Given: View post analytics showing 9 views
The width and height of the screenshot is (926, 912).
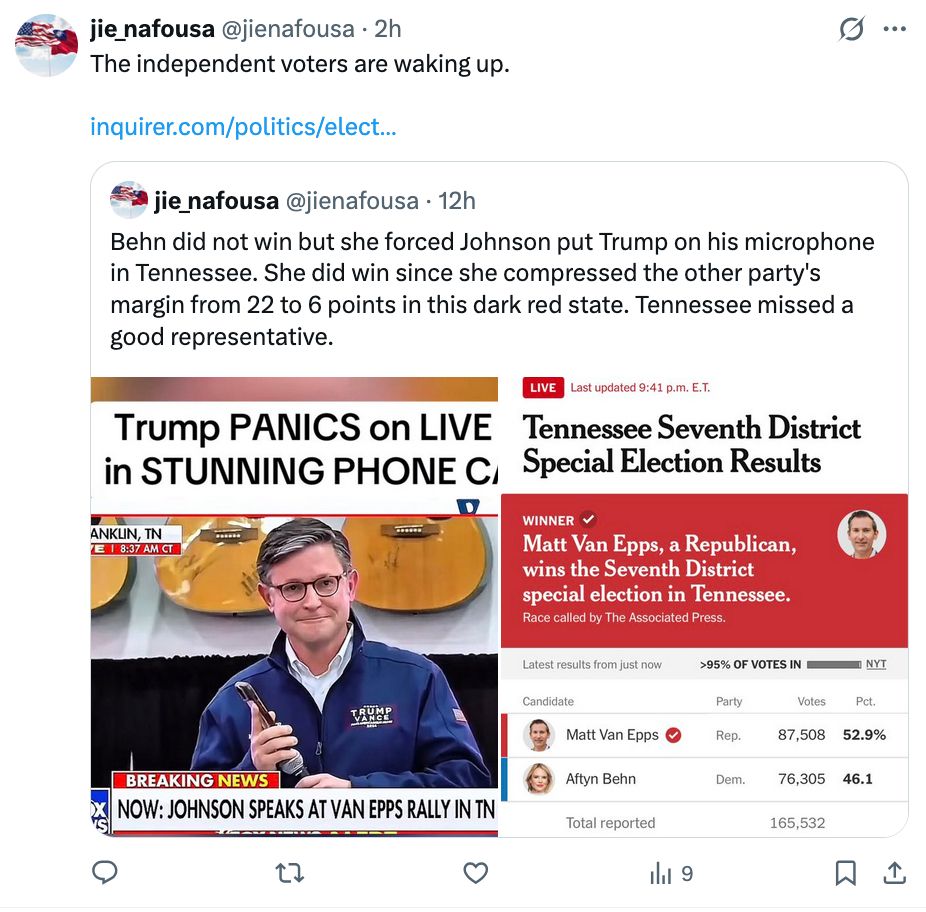Looking at the screenshot, I should [671, 873].
